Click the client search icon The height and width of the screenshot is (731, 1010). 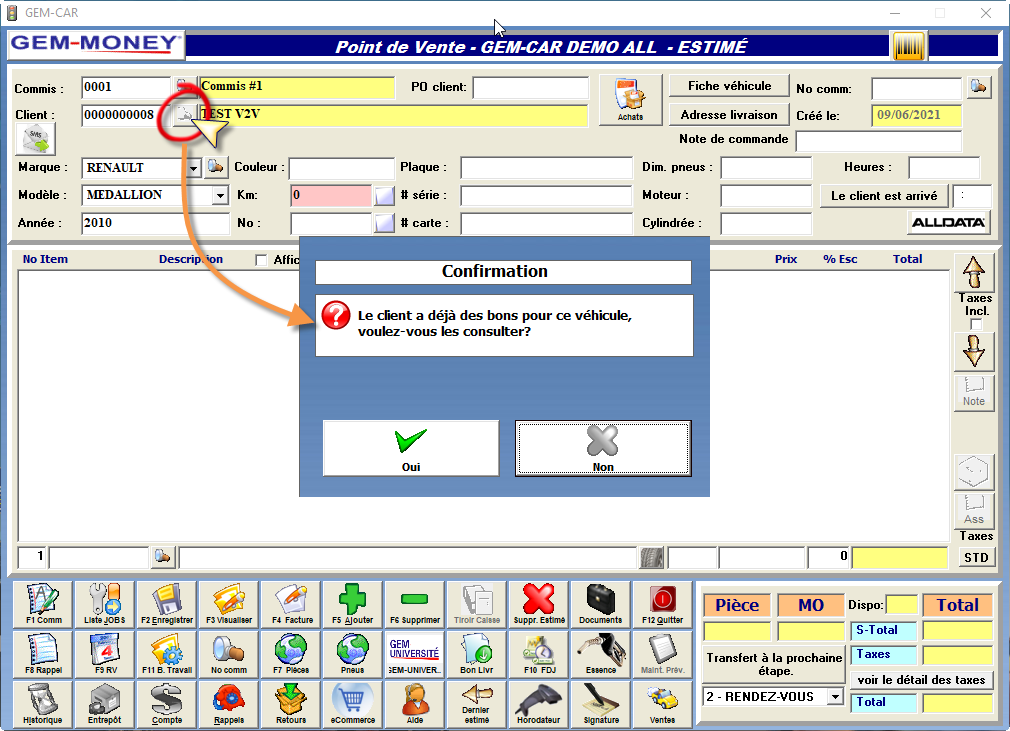tap(184, 115)
